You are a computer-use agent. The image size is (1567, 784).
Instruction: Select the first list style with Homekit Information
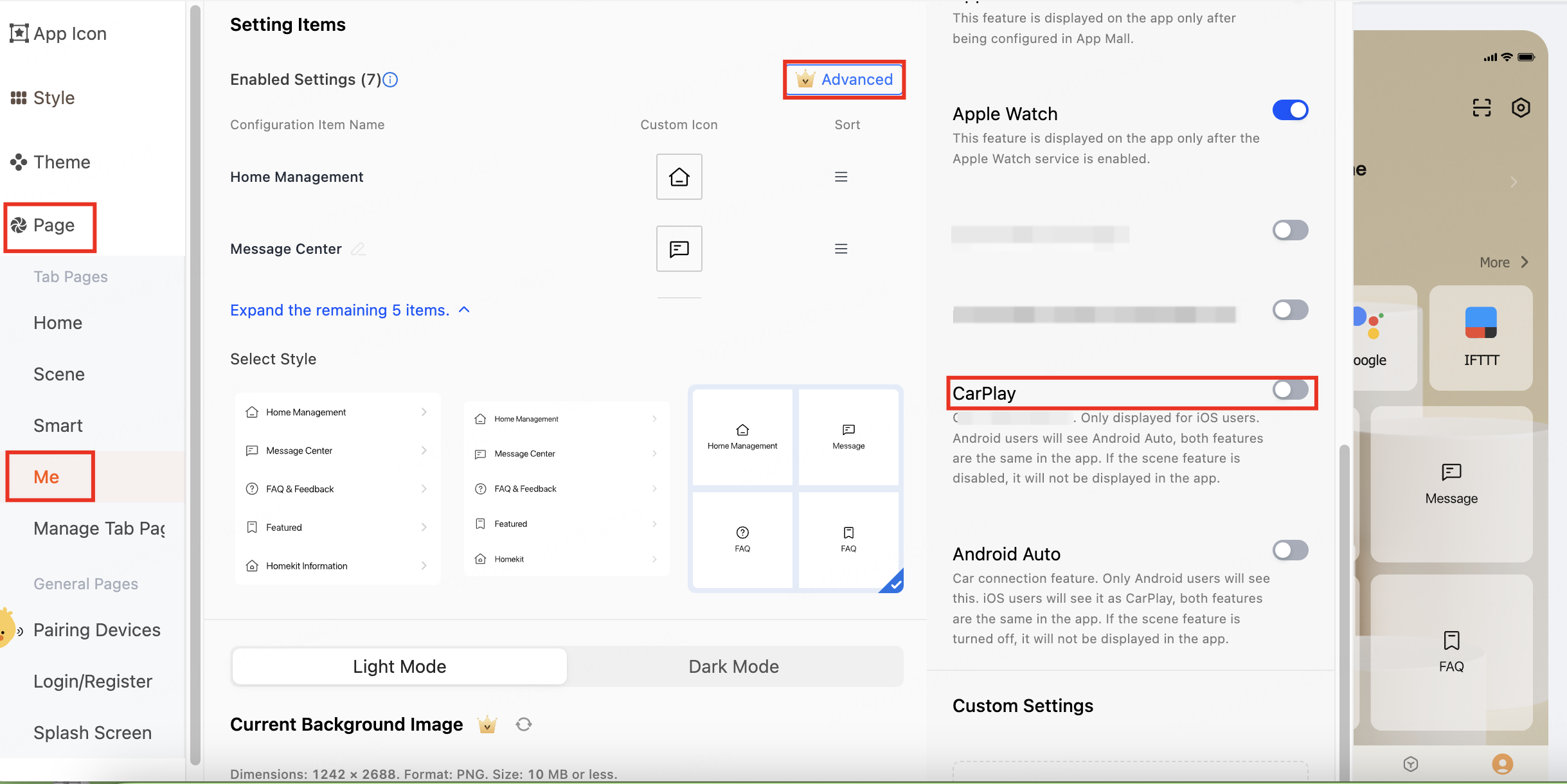click(x=338, y=488)
